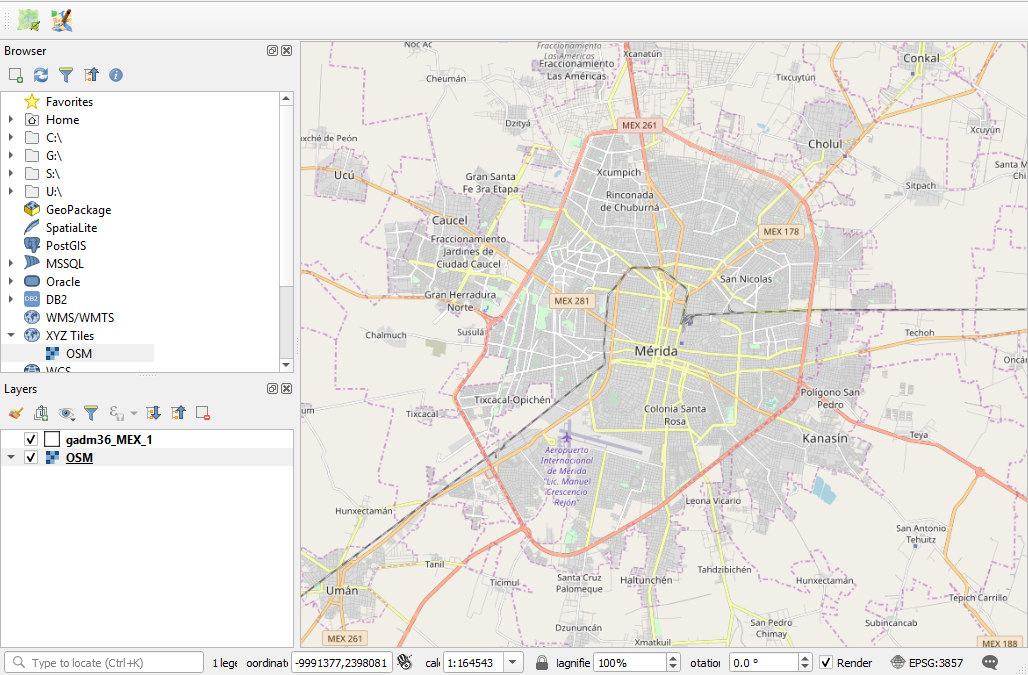This screenshot has width=1028, height=675.
Task: Toggle the OSM layer visibility checkbox
Action: pos(31,457)
